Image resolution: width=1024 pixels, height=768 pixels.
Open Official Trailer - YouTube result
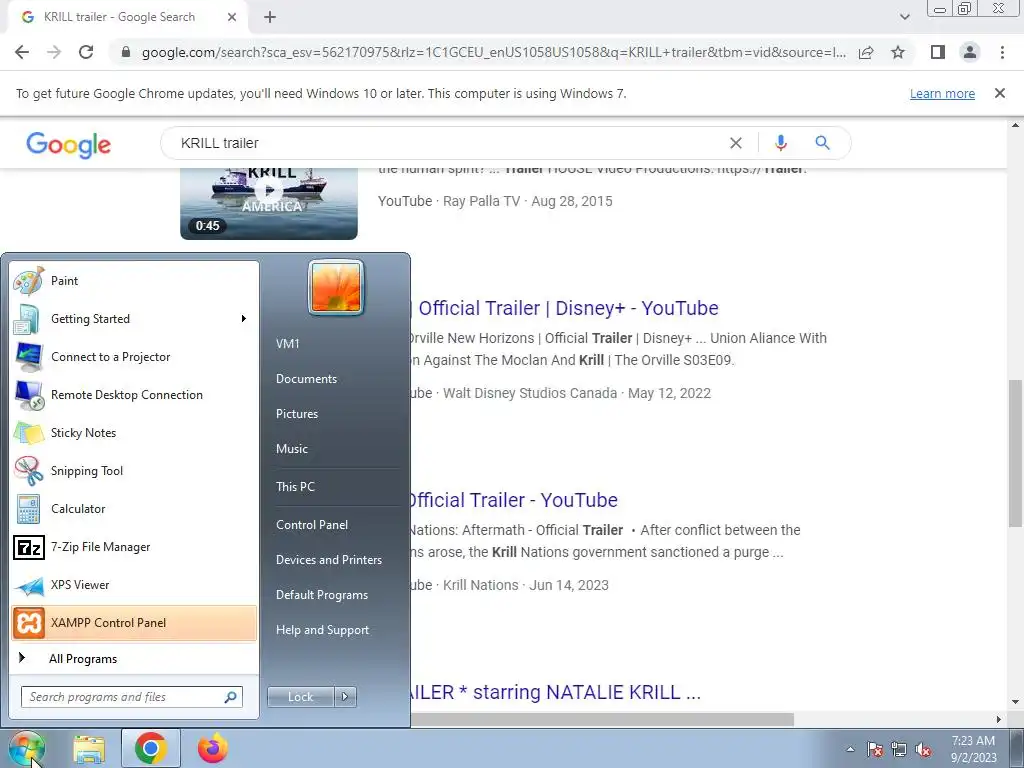coord(513,500)
